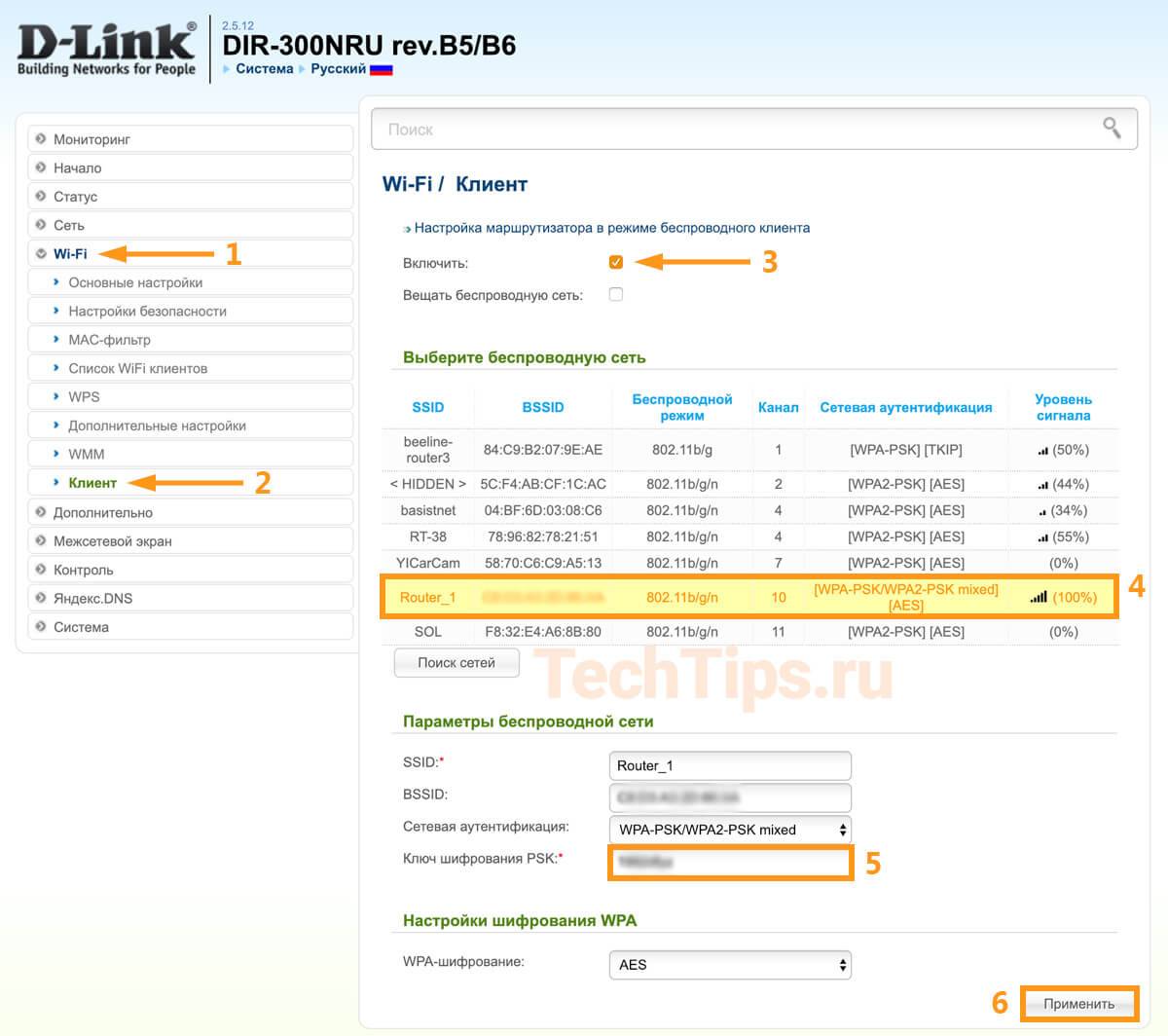Expand Межсетевой экран menu section
The image size is (1168, 1036).
coord(190,540)
